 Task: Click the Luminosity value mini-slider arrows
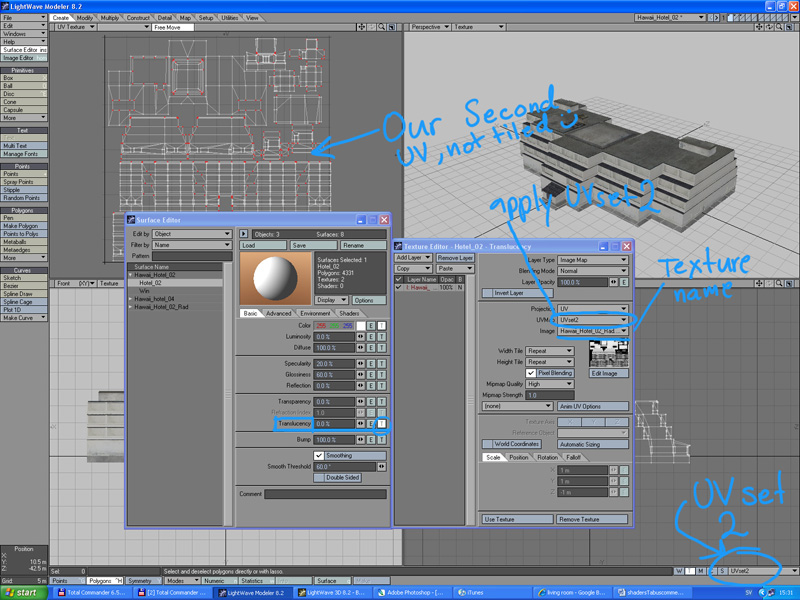tap(361, 337)
